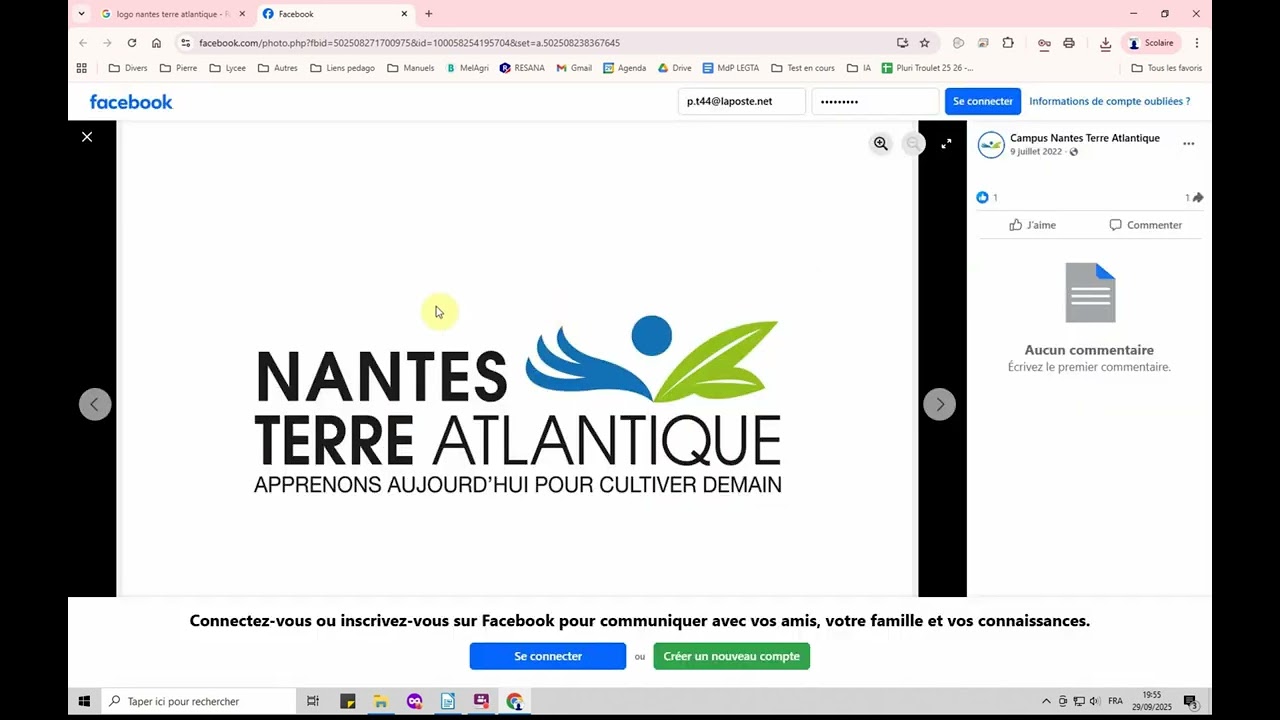Open the apps grid in bookmarks bar
1280x720 pixels.
click(x=82, y=68)
